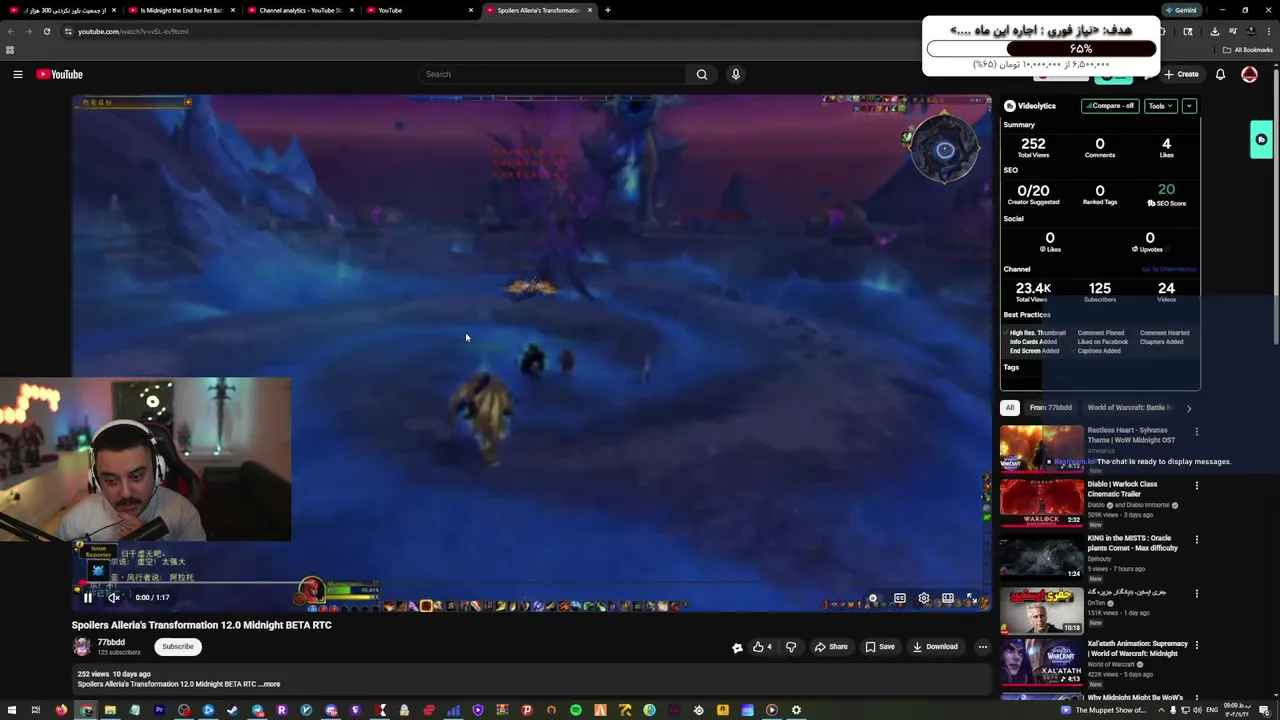Seek using the video progress bar
This screenshot has height=720, width=1280.
point(531,583)
